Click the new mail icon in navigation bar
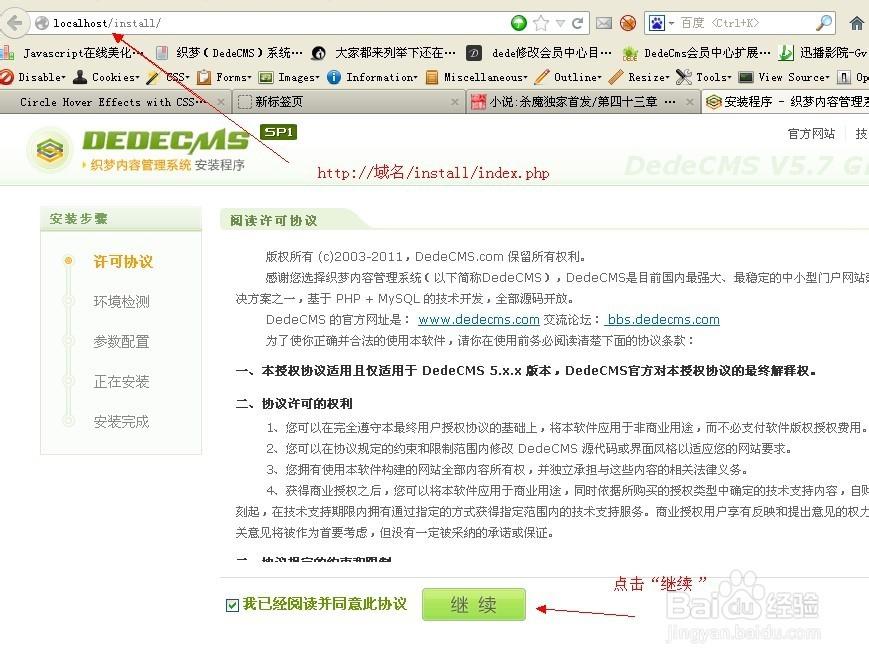This screenshot has width=869, height=663. [604, 23]
